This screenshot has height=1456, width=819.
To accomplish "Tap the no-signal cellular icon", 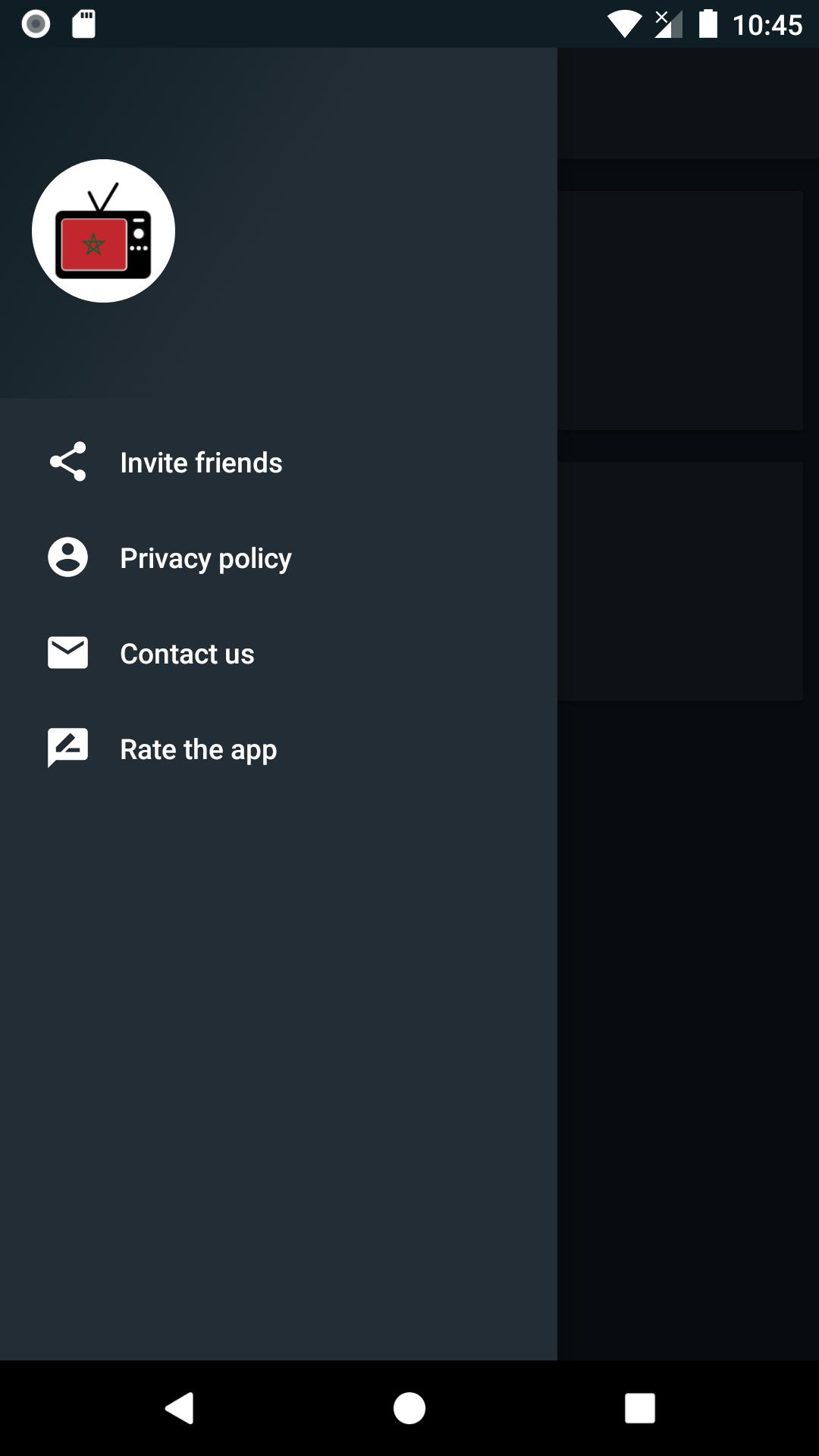I will pyautogui.click(x=668, y=24).
